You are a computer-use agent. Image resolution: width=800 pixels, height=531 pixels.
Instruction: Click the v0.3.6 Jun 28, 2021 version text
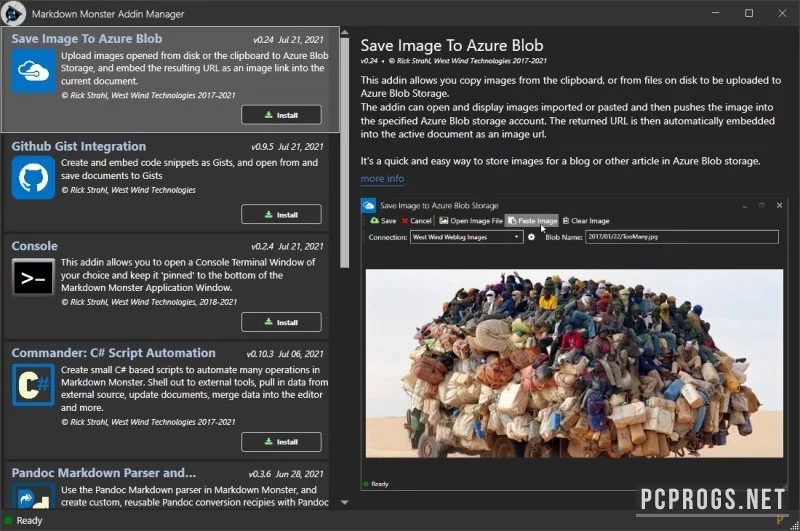[286, 474]
